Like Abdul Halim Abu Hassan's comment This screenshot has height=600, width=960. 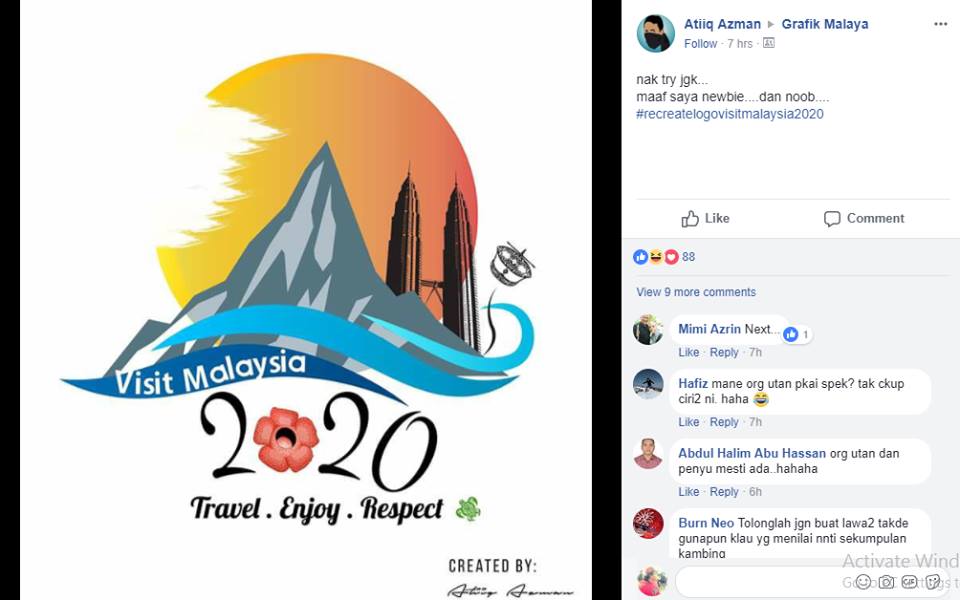click(x=688, y=492)
